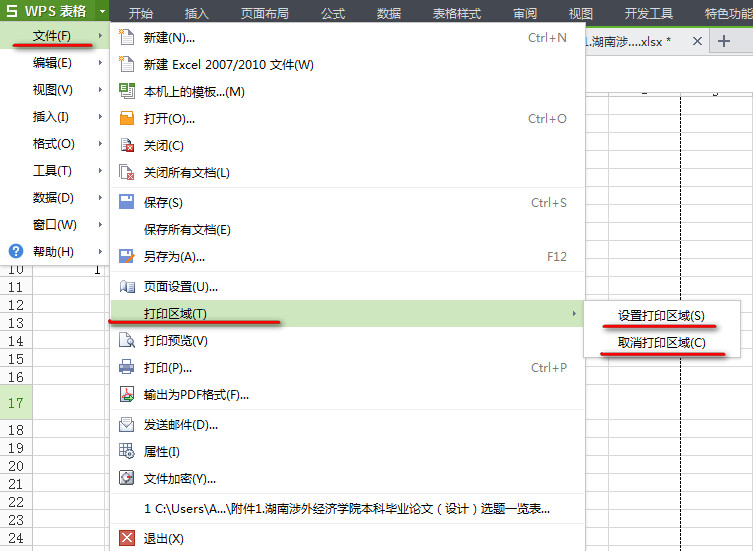Click the icon beside 关闭所有文档(L)
This screenshot has height=551, width=753.
pyautogui.click(x=127, y=172)
